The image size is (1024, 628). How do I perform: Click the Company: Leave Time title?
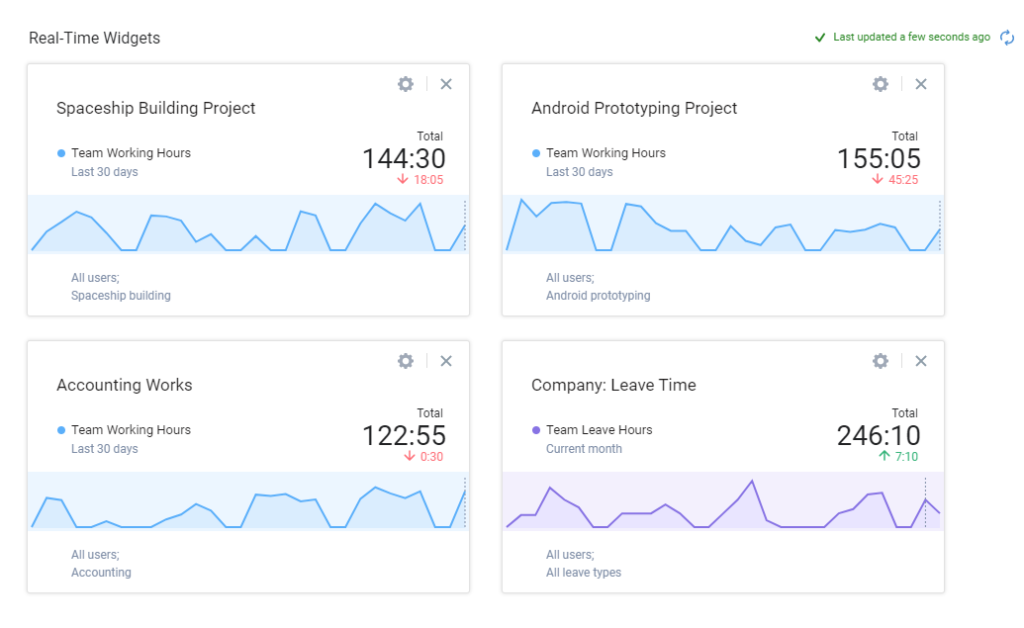613,385
